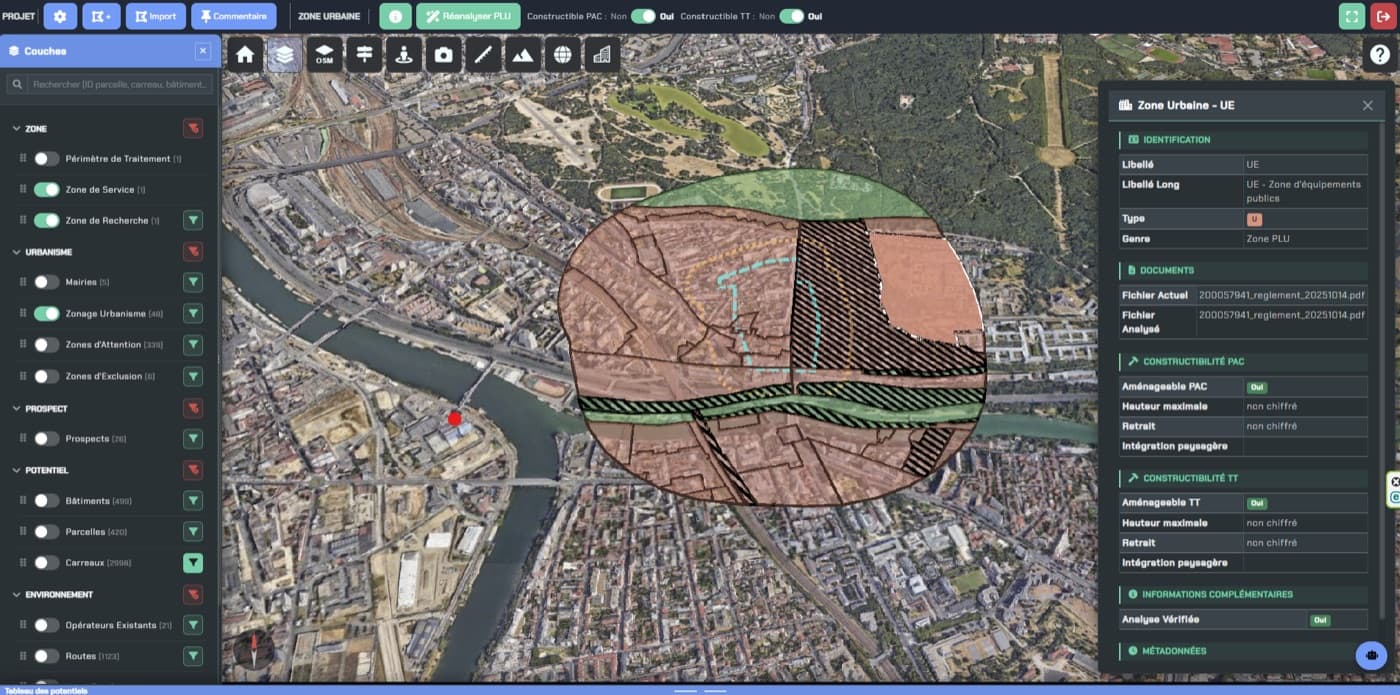Open filter for Bâtiments layer

[193, 501]
